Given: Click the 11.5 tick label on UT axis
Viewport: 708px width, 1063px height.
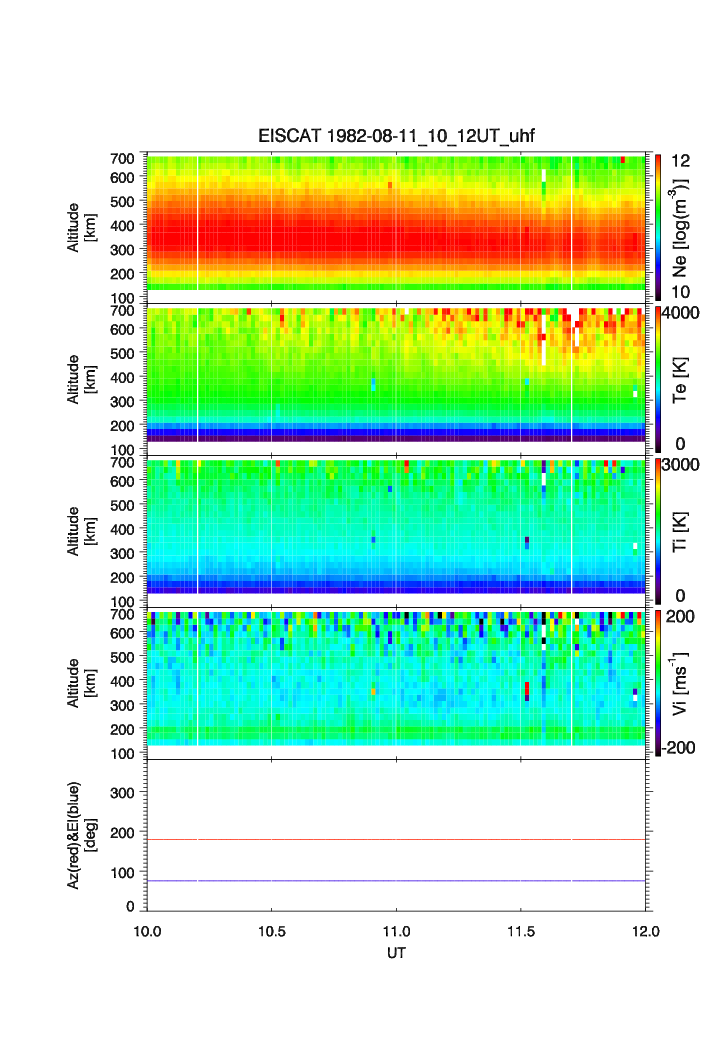Looking at the screenshot, I should pyautogui.click(x=520, y=932).
